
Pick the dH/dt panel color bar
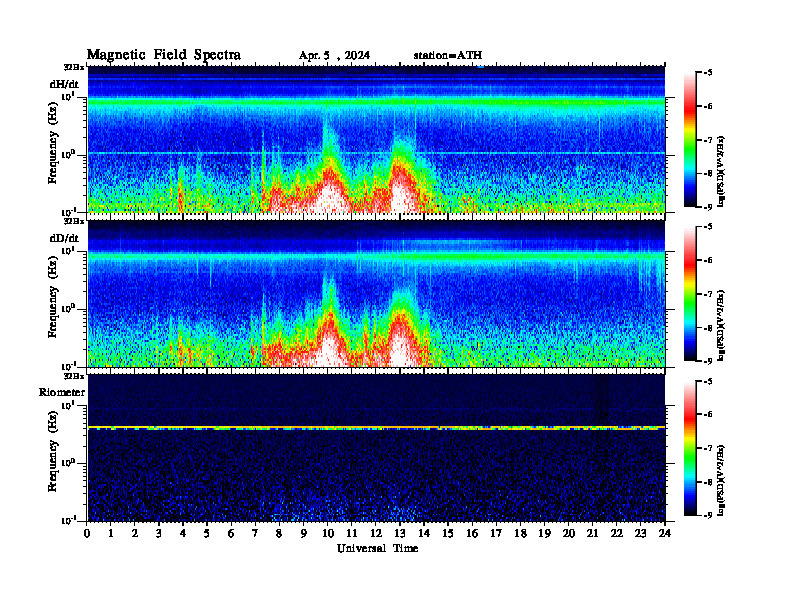(689, 140)
